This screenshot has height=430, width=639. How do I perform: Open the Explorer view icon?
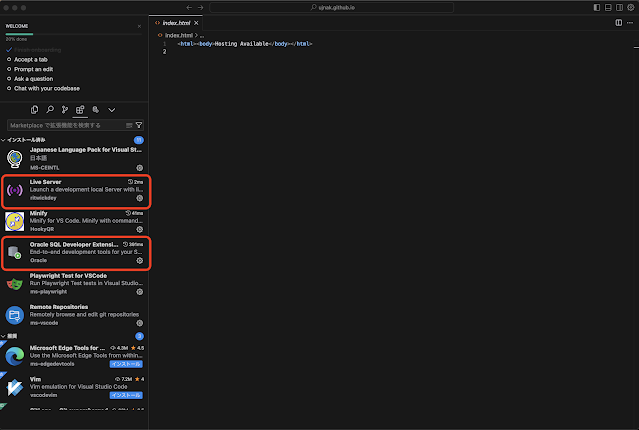point(35,110)
